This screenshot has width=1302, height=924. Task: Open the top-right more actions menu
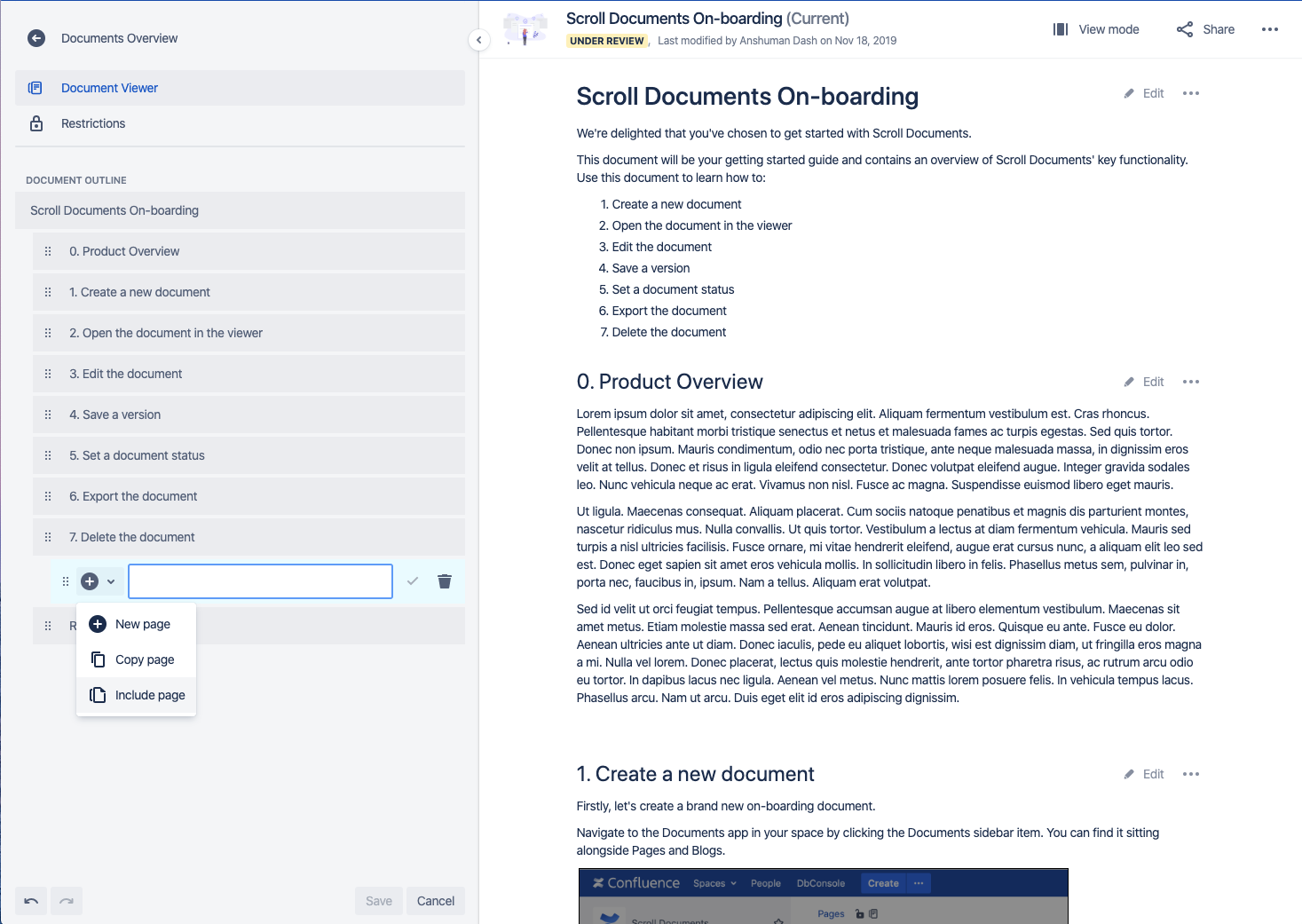(x=1270, y=29)
